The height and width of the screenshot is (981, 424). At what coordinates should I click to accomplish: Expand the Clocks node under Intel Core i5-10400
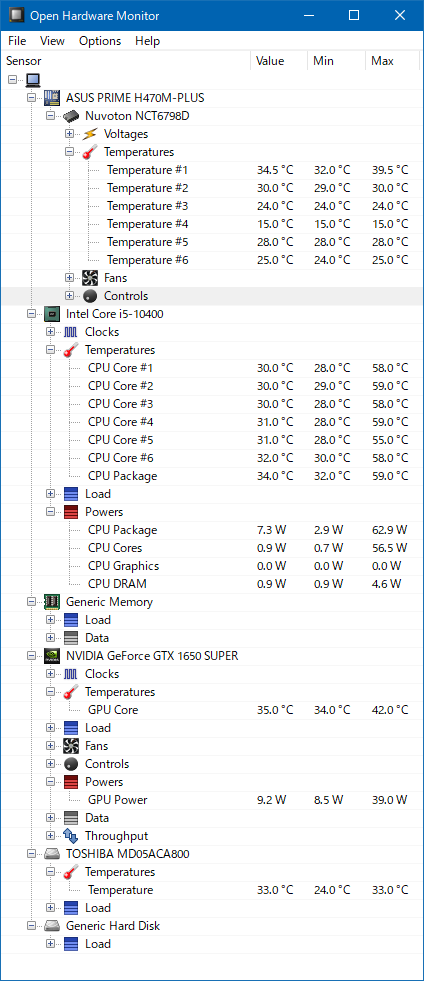pyautogui.click(x=51, y=332)
